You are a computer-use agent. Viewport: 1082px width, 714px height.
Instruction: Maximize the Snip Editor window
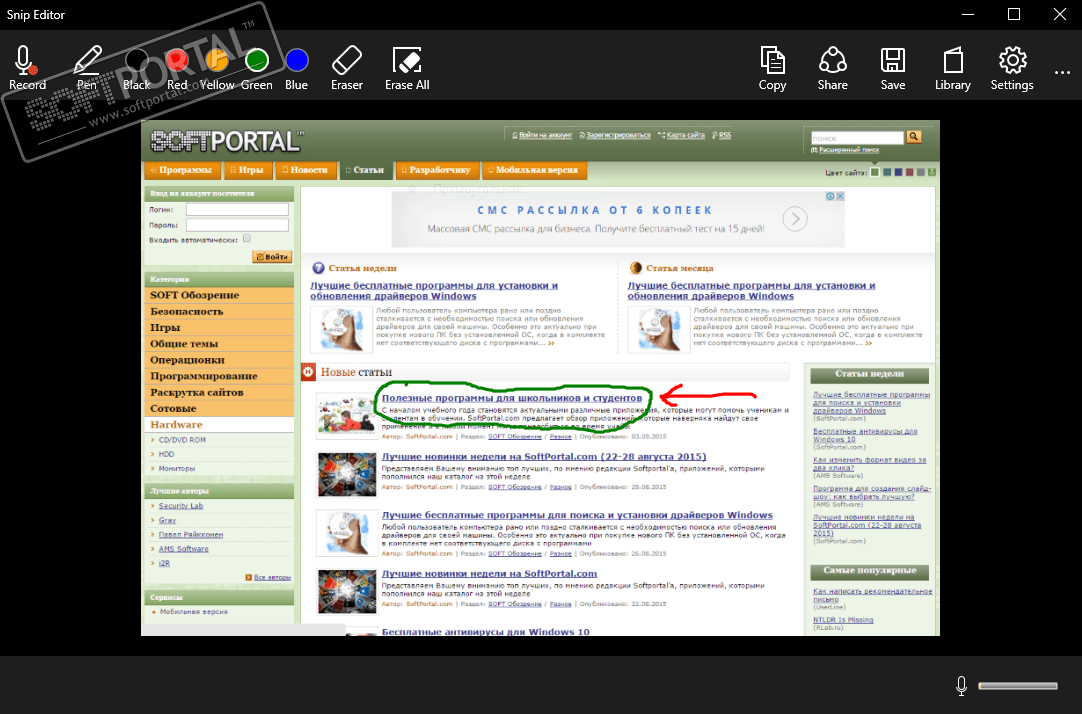coord(1014,14)
